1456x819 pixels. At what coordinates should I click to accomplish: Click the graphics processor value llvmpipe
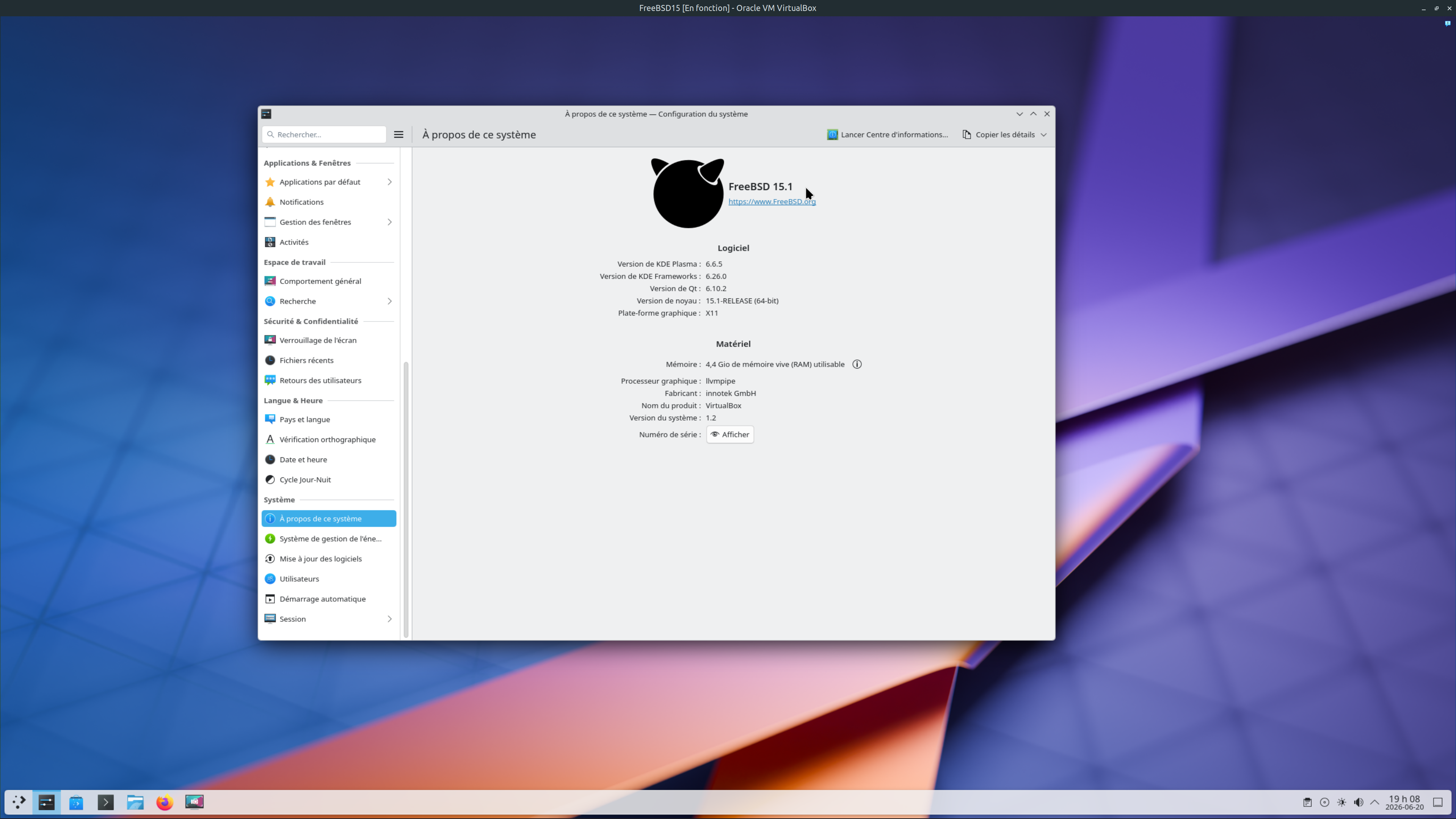[x=720, y=381]
